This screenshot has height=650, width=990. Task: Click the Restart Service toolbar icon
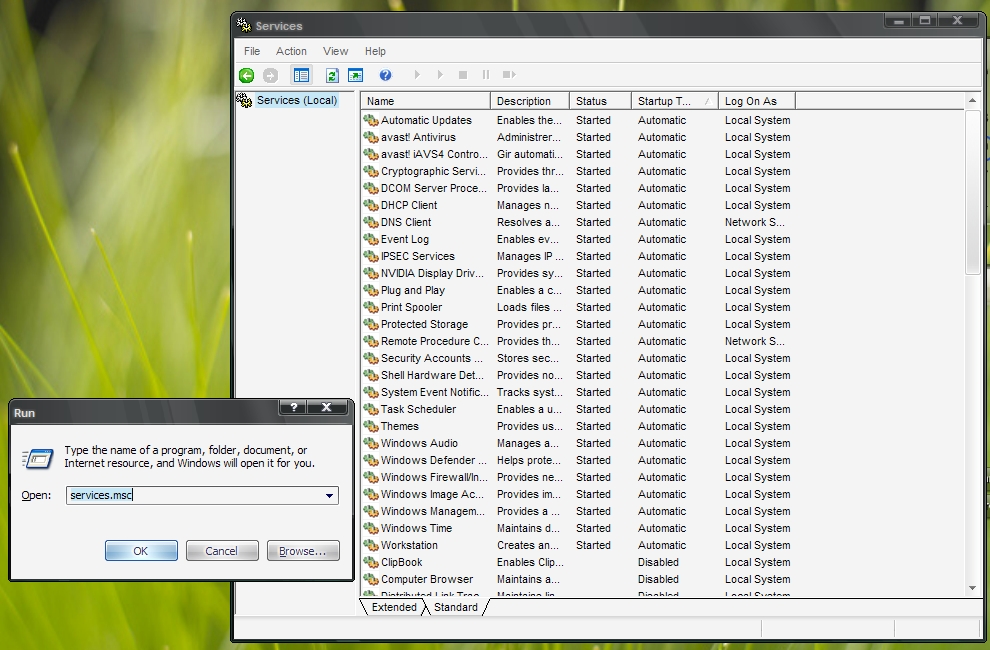[509, 75]
